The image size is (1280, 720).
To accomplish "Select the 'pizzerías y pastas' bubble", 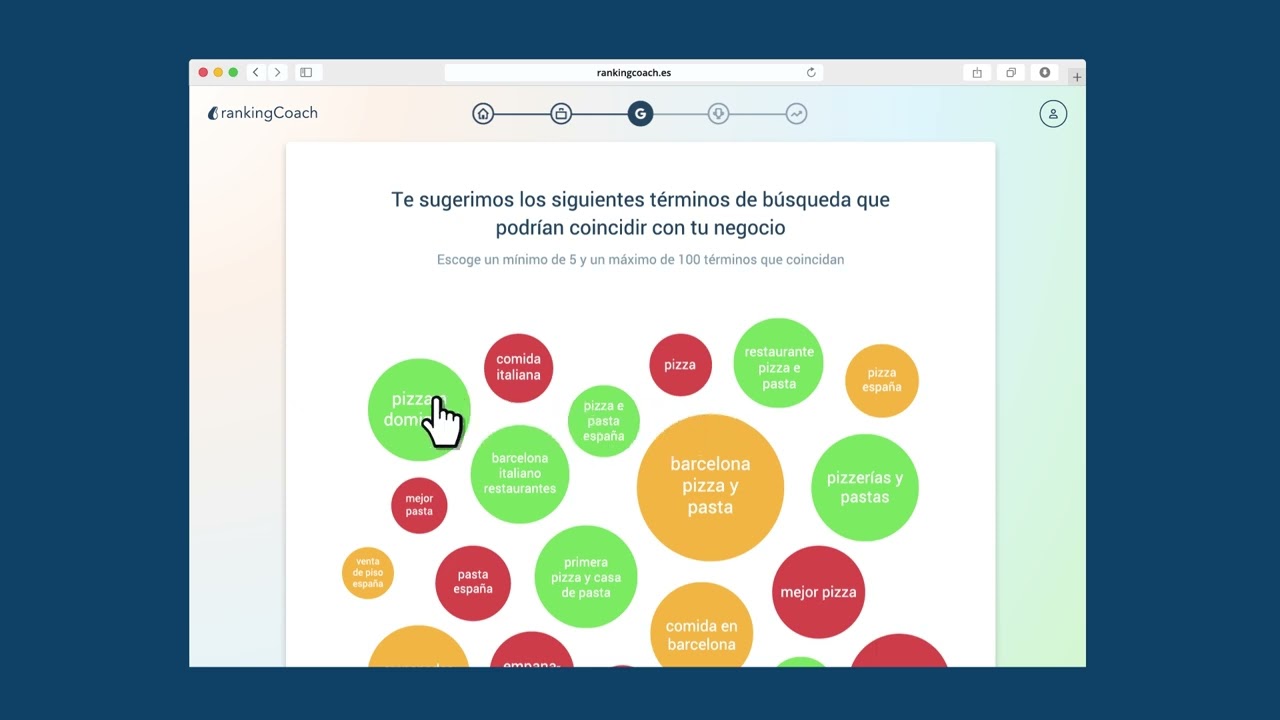I will pos(864,487).
